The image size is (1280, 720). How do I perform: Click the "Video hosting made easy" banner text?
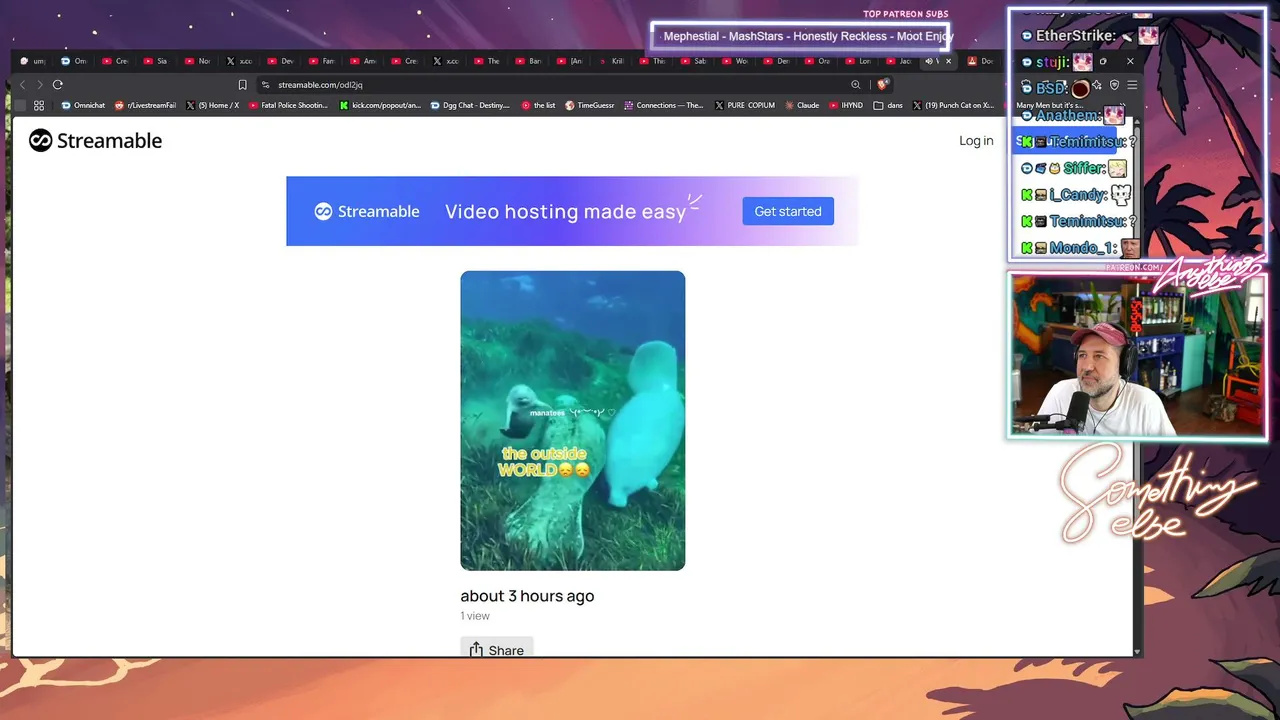point(566,211)
